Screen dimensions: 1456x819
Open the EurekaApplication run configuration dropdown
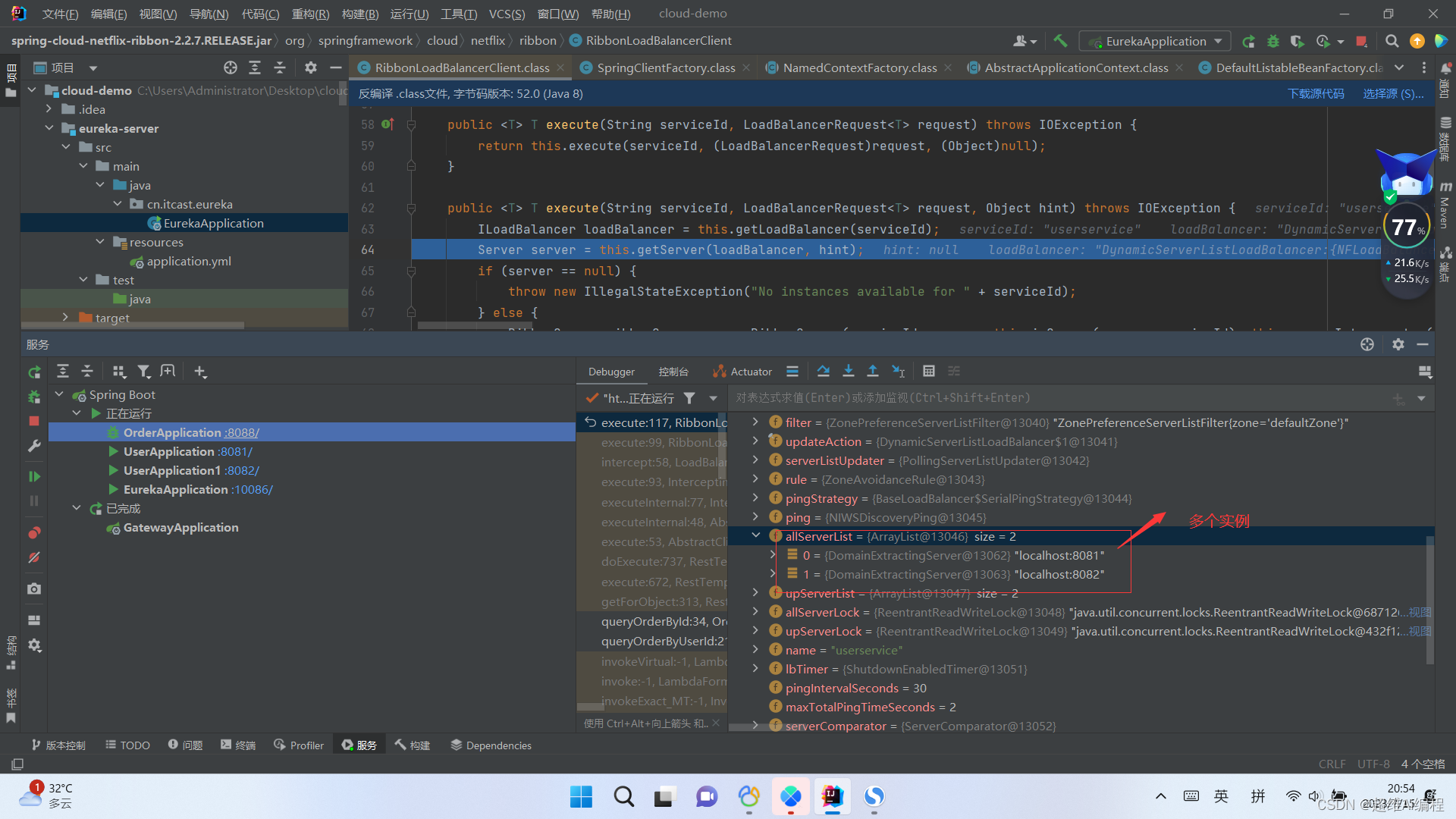point(1155,41)
